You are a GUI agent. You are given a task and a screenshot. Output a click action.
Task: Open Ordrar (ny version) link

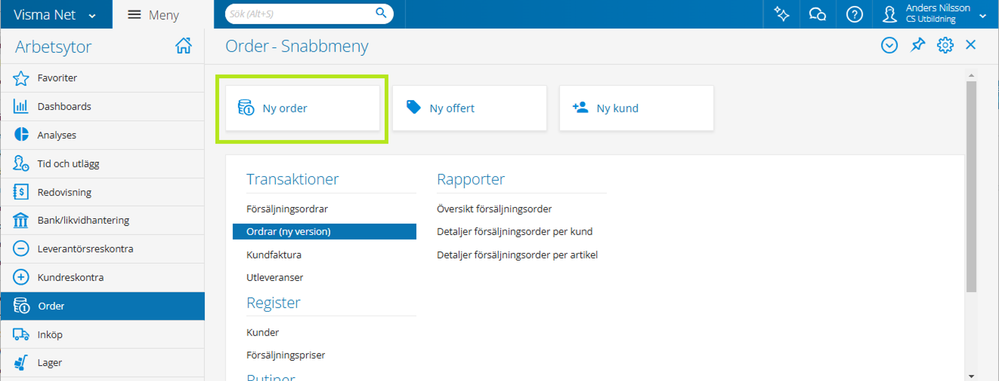324,232
